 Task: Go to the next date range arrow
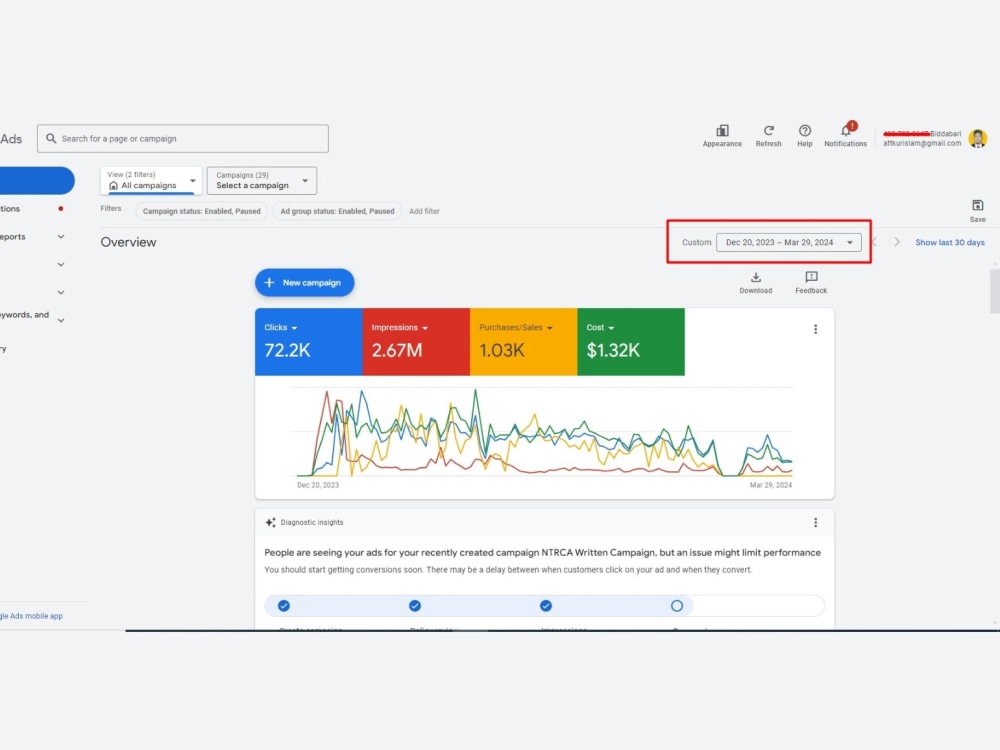point(897,242)
